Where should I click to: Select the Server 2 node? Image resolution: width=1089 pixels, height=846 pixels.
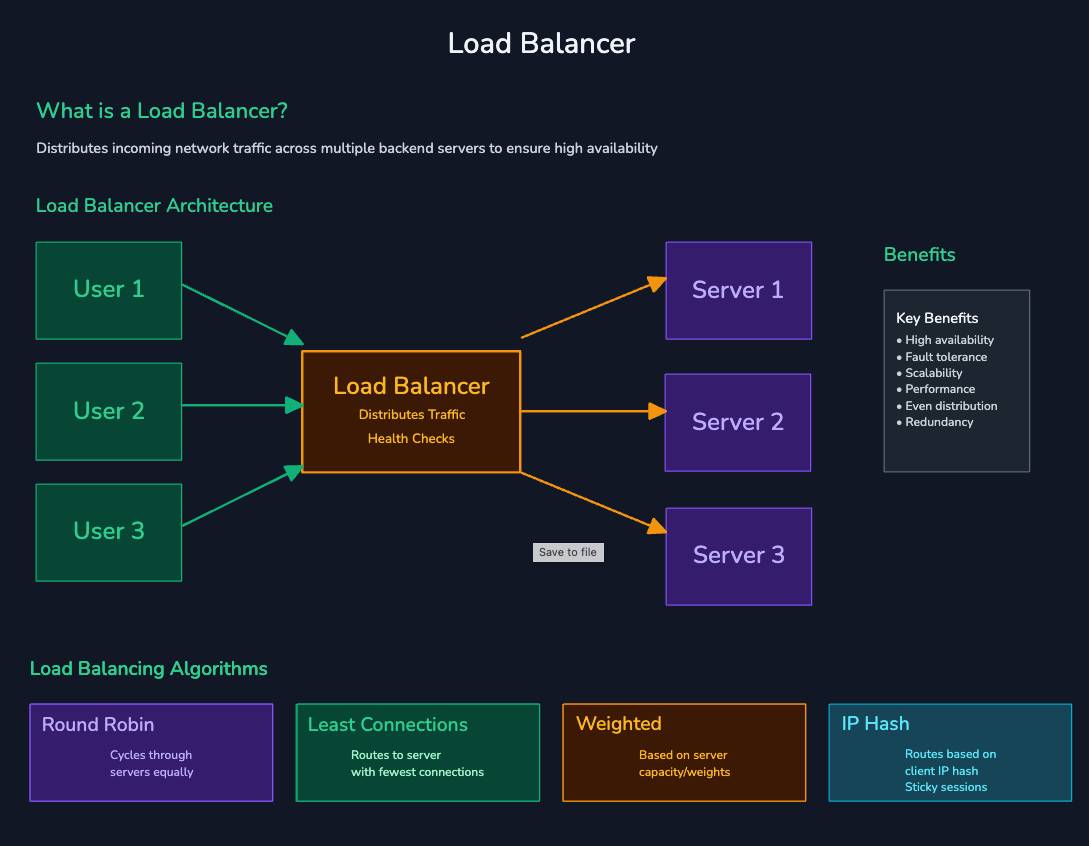coord(738,422)
